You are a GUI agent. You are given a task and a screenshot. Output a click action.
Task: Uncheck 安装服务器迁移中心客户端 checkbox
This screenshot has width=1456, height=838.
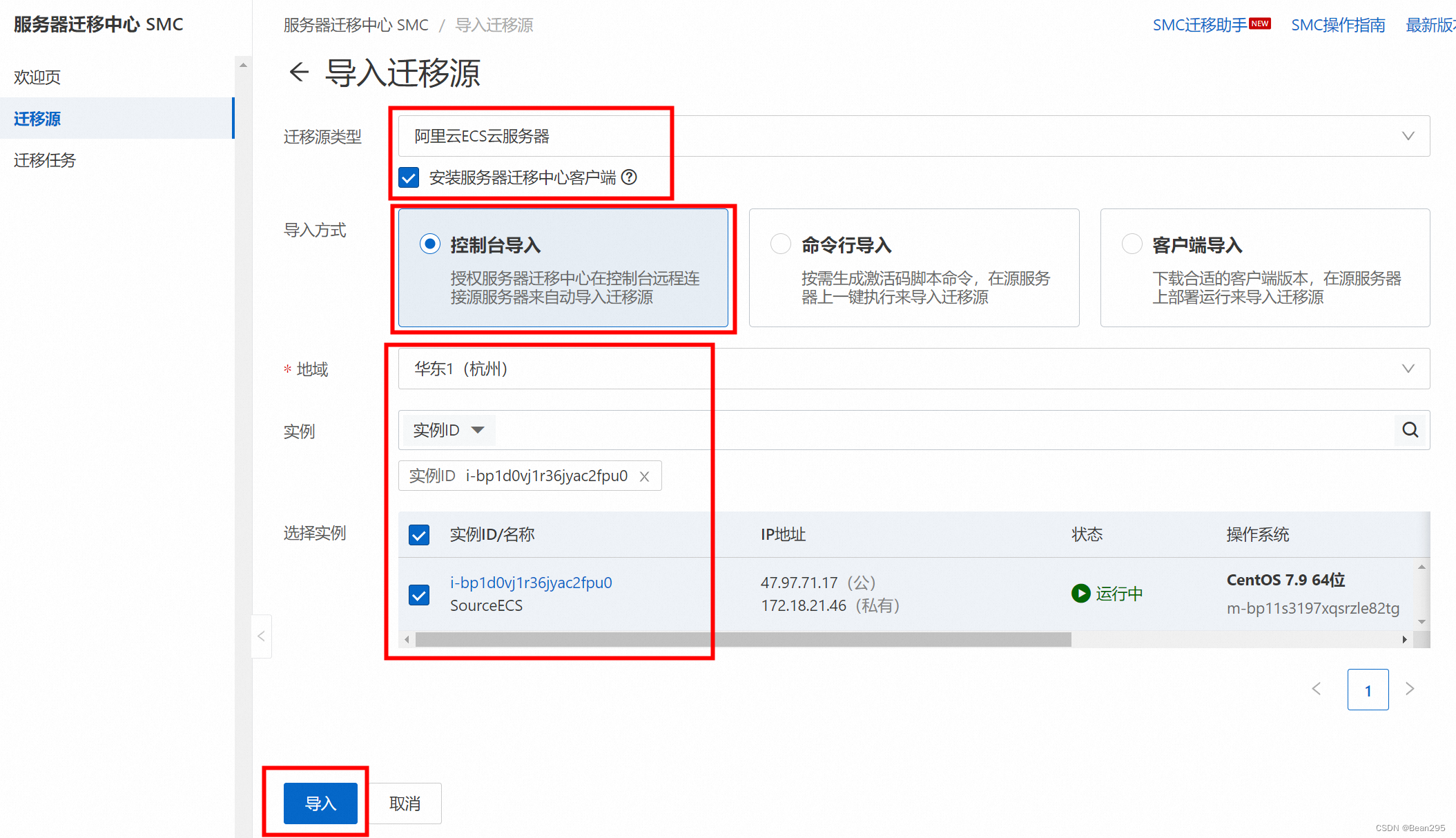409,177
